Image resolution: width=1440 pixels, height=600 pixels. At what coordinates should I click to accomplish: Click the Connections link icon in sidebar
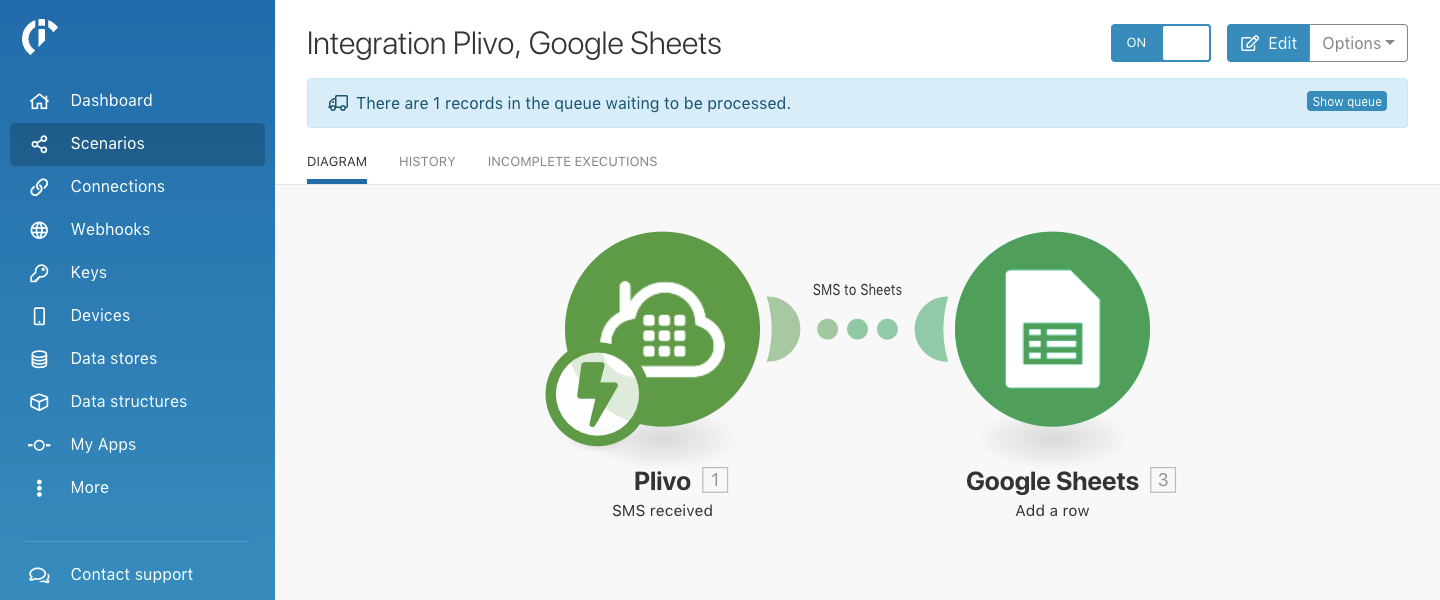pyautogui.click(x=39, y=187)
